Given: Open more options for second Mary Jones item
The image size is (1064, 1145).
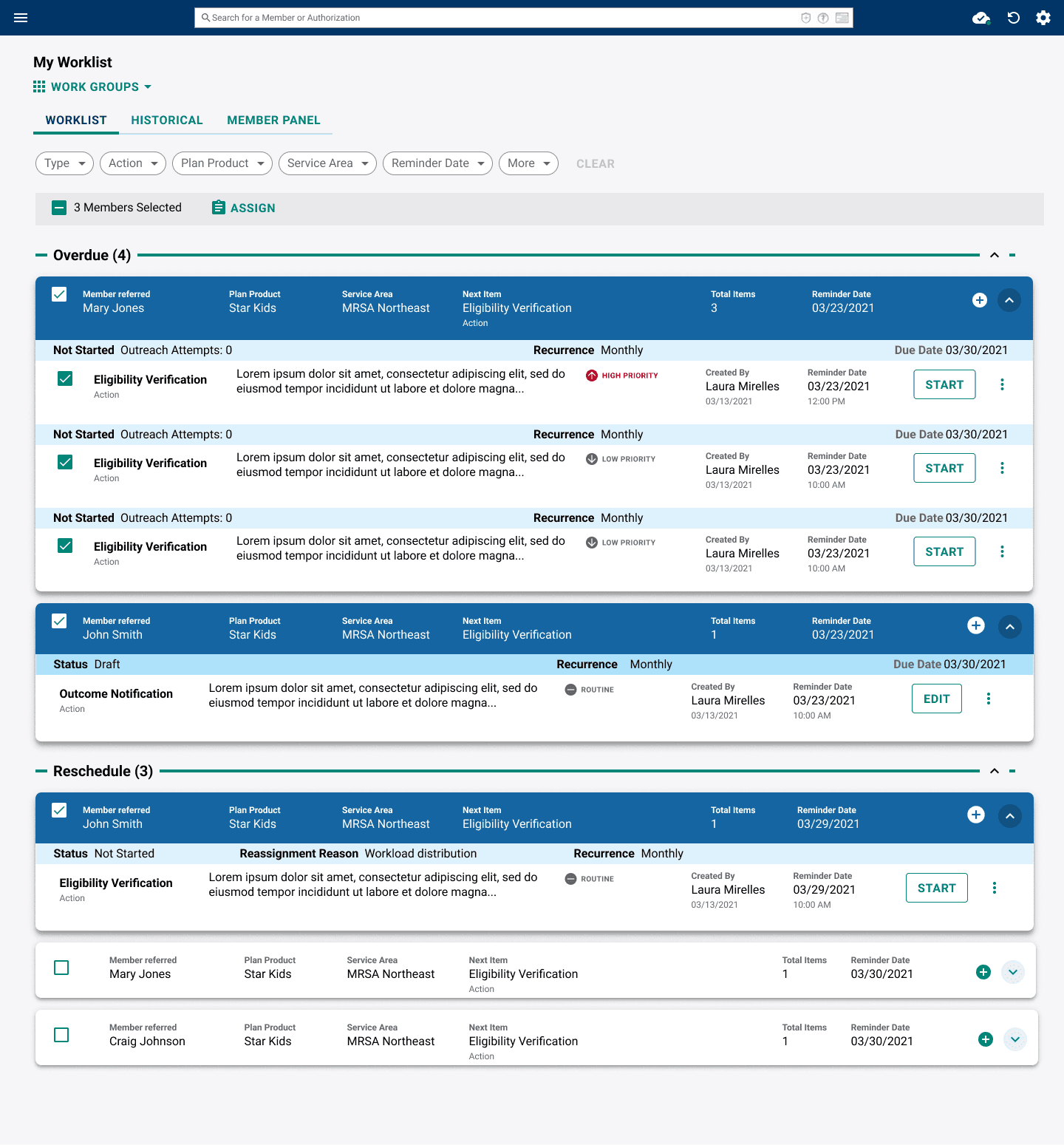Looking at the screenshot, I should click(x=1002, y=468).
